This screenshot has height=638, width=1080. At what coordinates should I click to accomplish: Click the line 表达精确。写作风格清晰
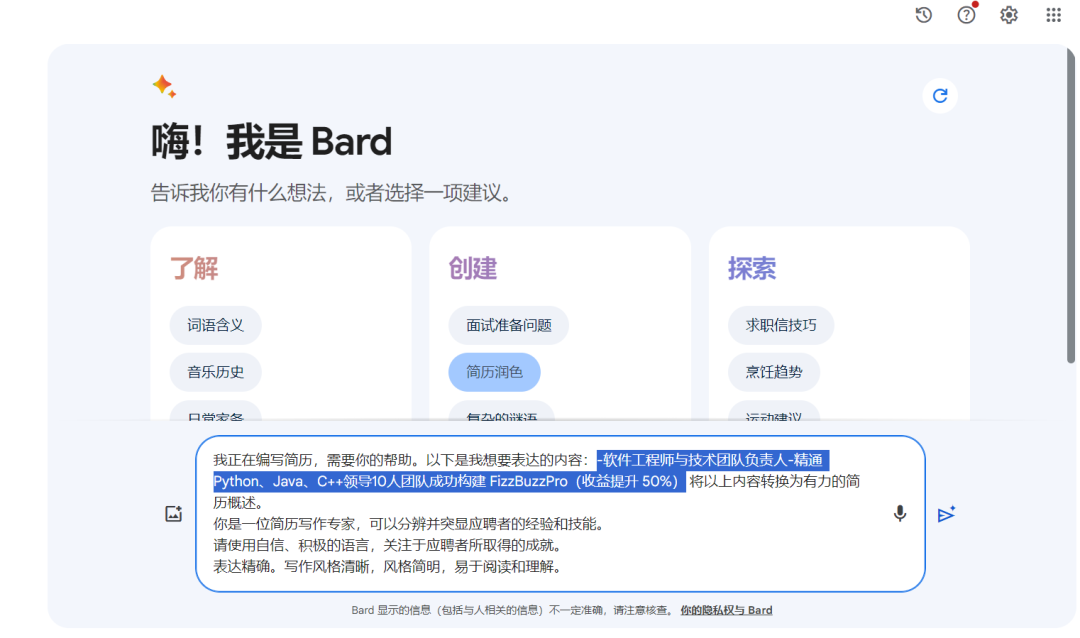[x=390, y=567]
